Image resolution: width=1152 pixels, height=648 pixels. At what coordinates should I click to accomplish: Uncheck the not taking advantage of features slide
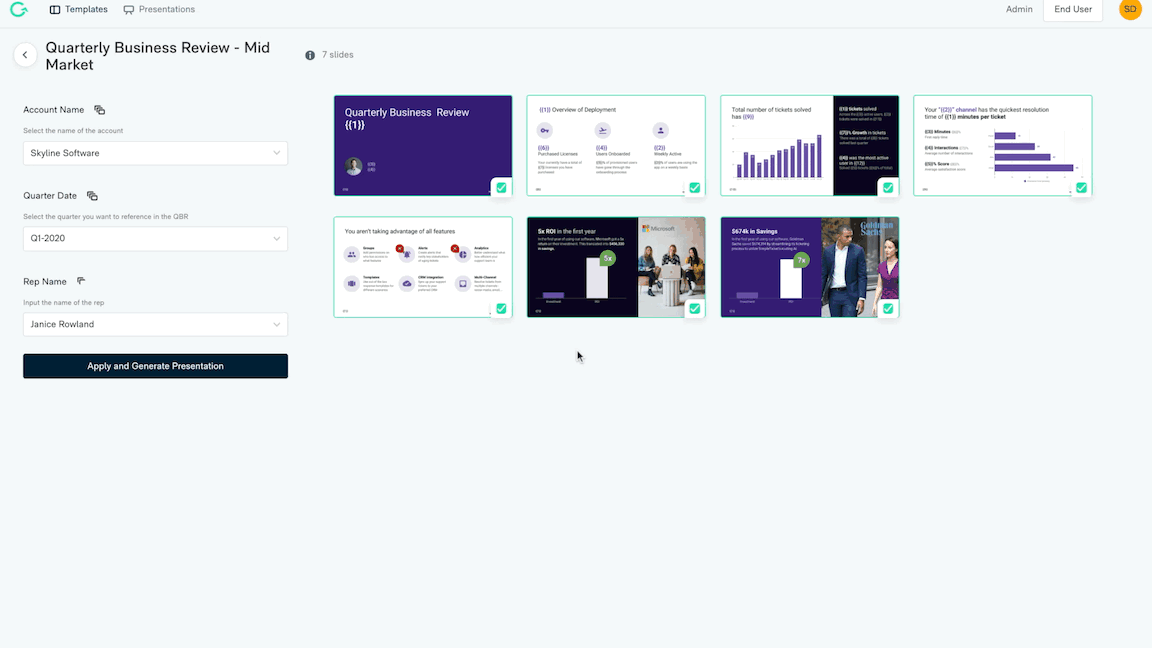click(501, 309)
